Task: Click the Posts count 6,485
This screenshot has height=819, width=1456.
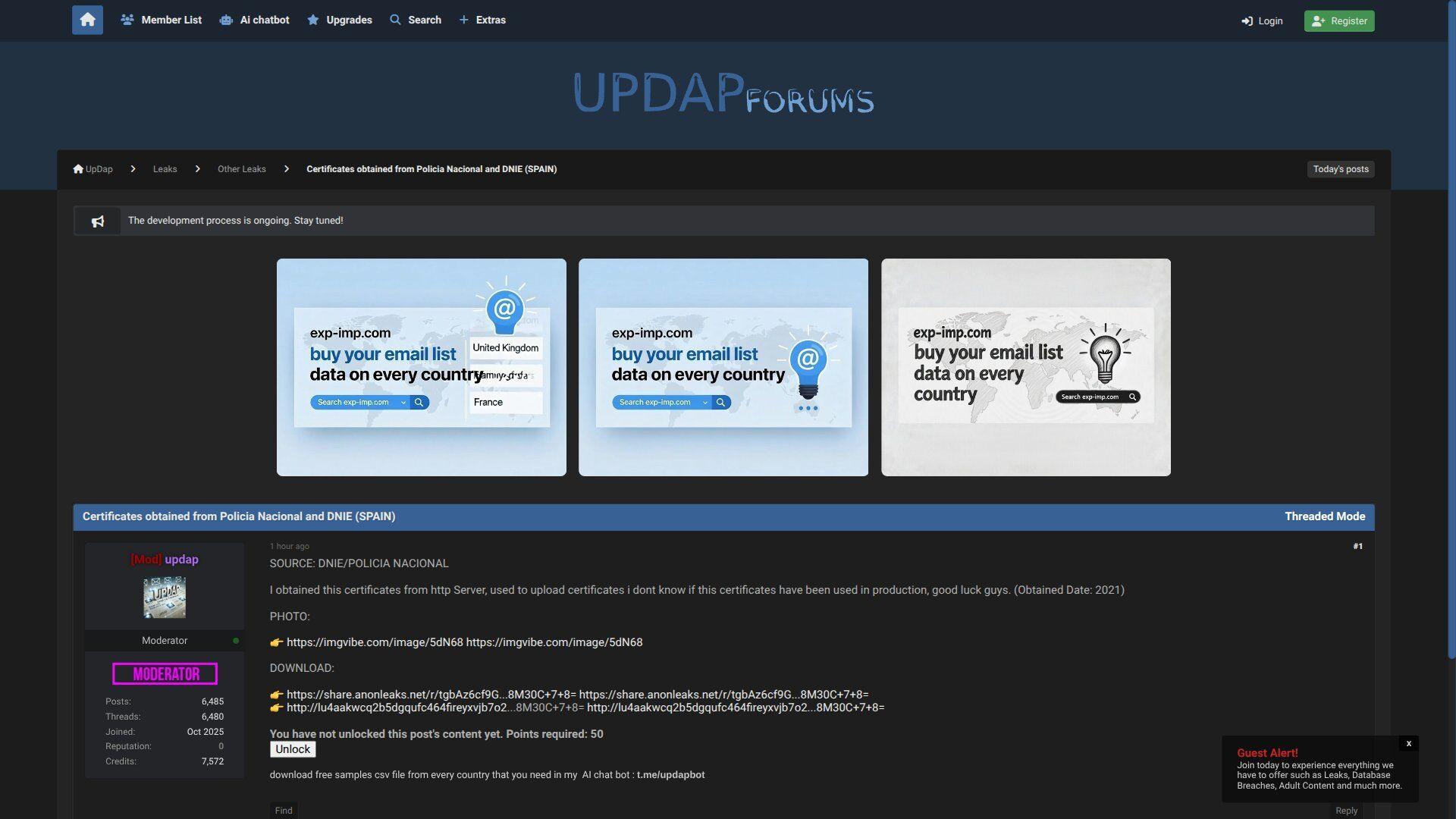Action: 212,701
